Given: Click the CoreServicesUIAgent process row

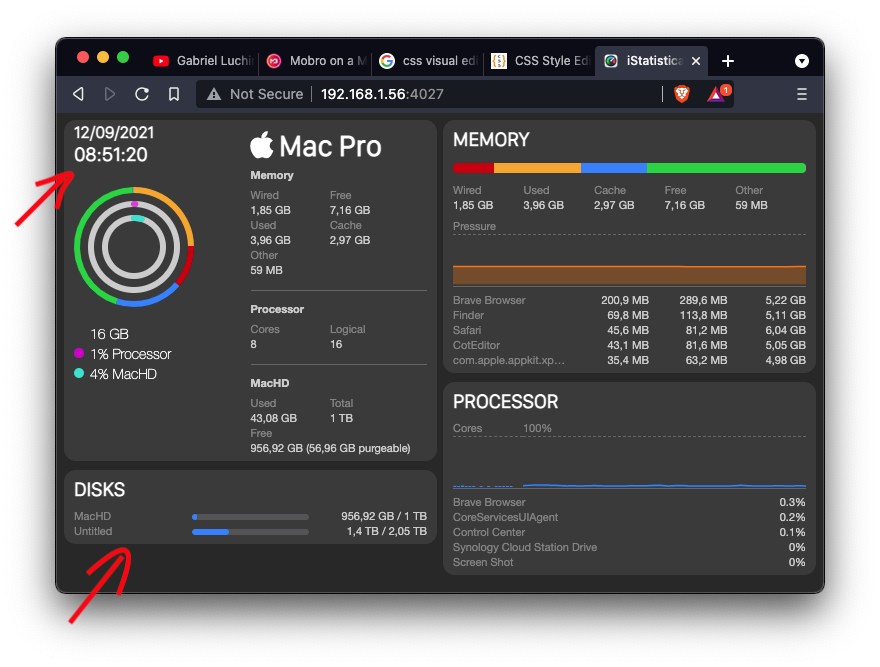Looking at the screenshot, I should click(629, 517).
